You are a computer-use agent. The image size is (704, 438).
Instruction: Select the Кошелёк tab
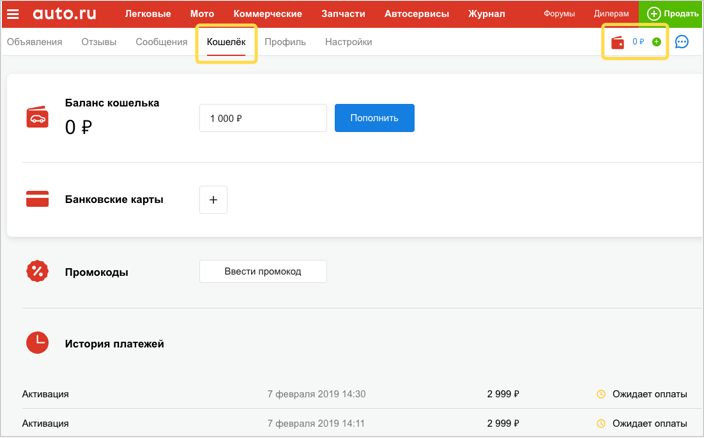click(x=226, y=42)
